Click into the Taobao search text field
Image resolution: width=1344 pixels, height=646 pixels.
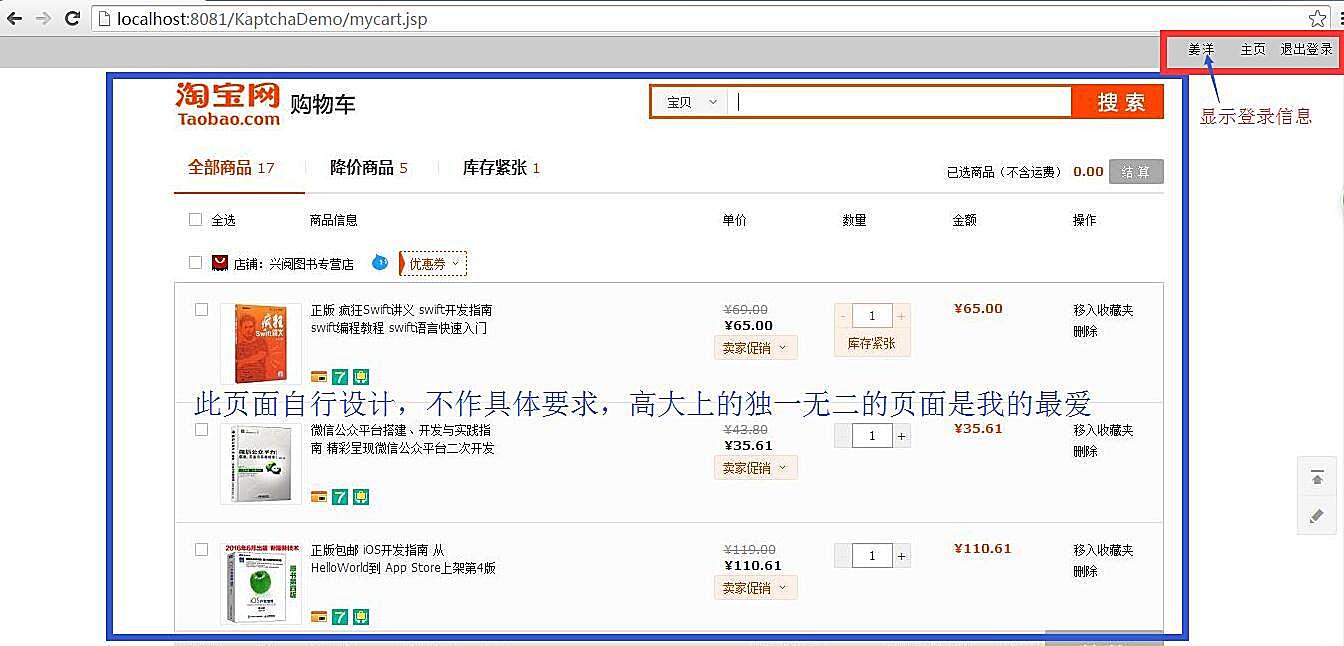pos(900,102)
